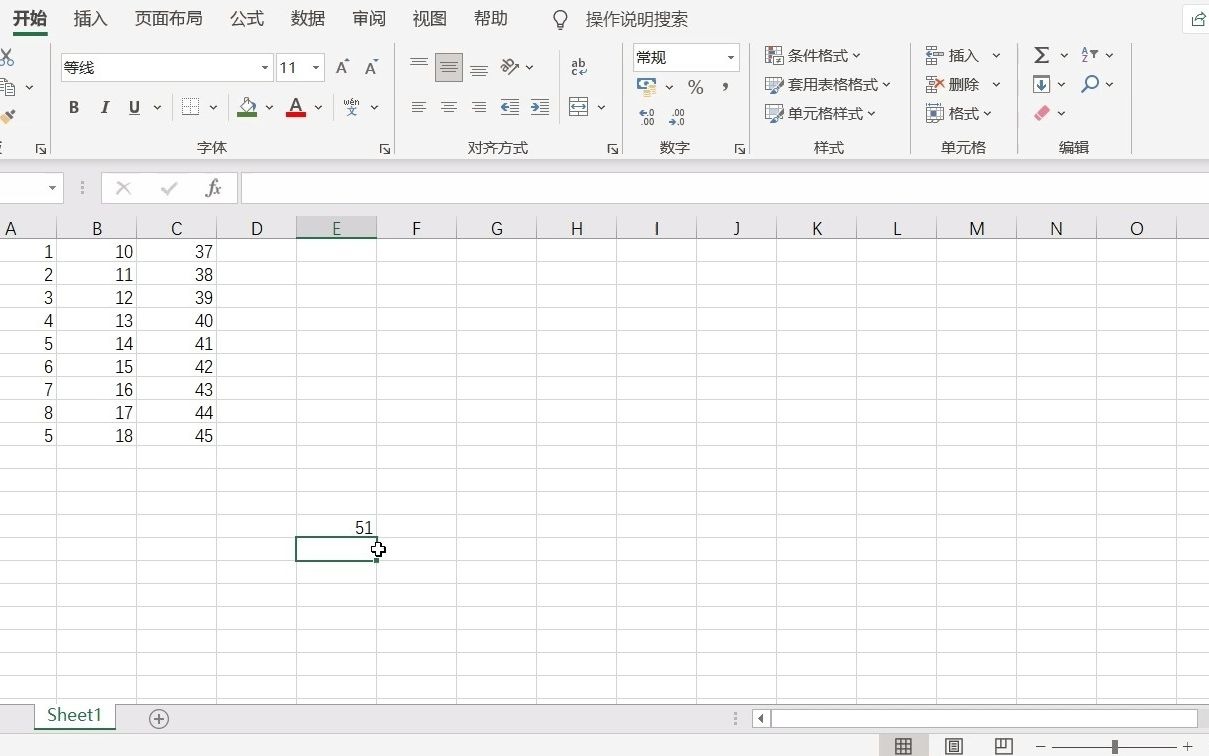Add a new worksheet with the plus button
This screenshot has height=756, width=1209.
click(158, 717)
